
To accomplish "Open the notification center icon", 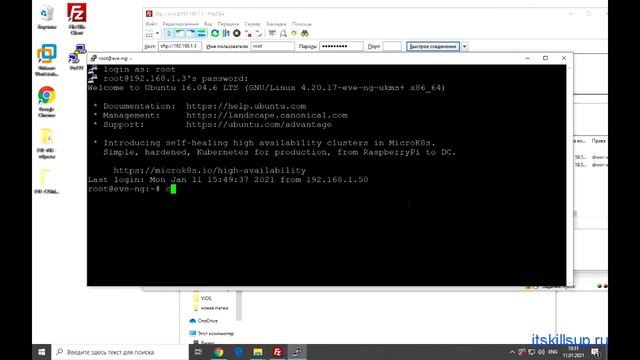I will pyautogui.click(x=596, y=352).
